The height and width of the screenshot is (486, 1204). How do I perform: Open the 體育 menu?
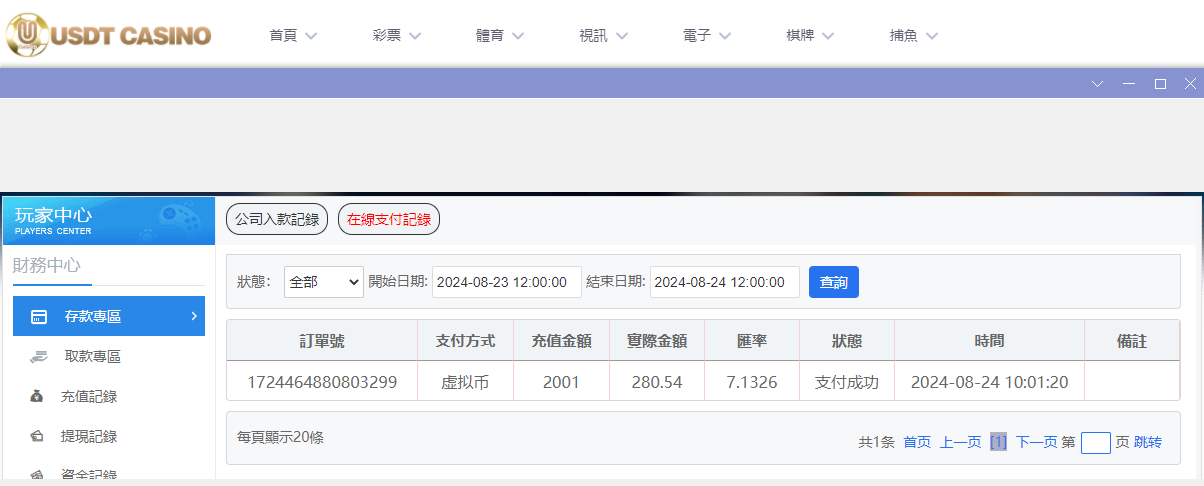tap(500, 36)
